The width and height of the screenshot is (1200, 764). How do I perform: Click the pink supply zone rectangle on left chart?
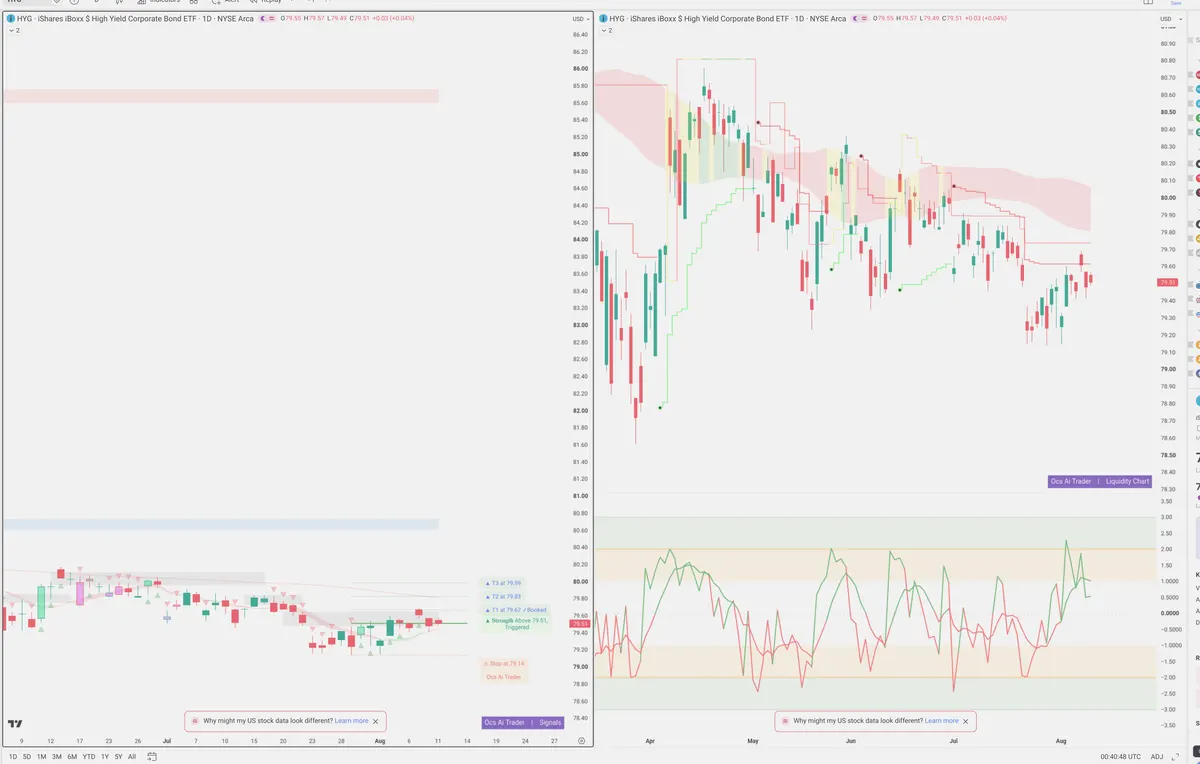(x=221, y=96)
